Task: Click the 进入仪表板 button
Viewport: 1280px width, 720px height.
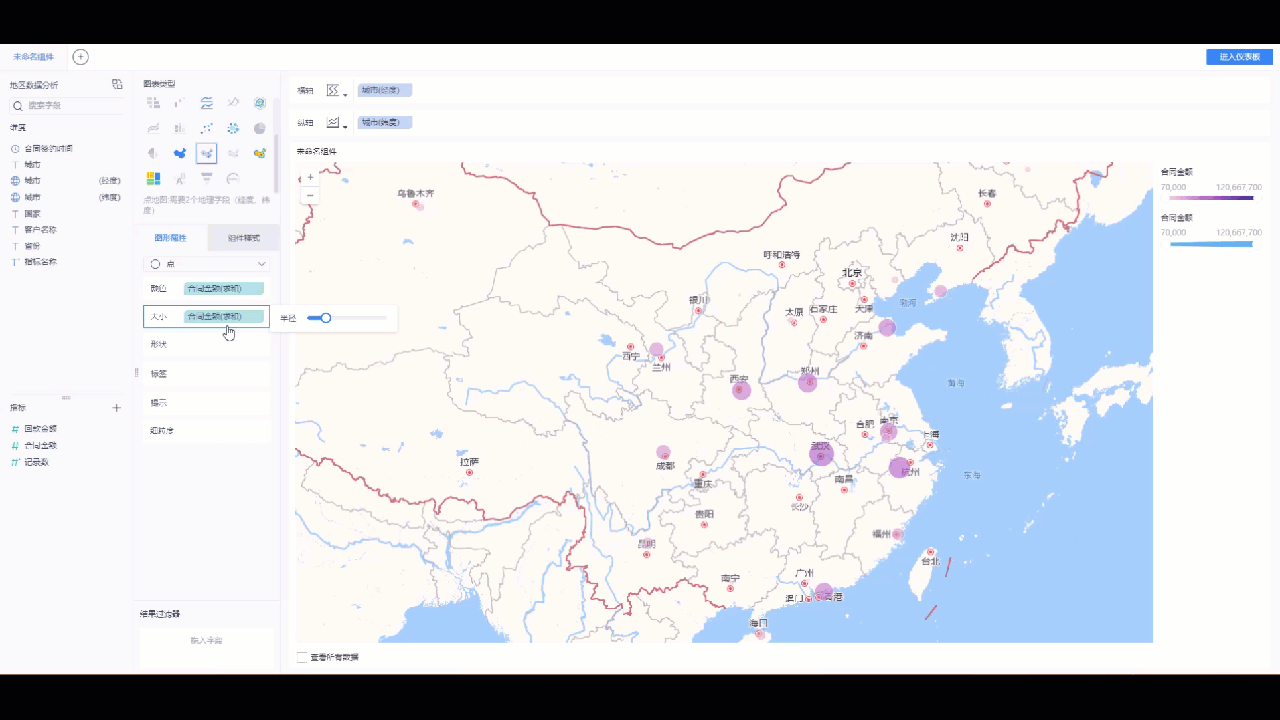Action: click(x=1239, y=57)
